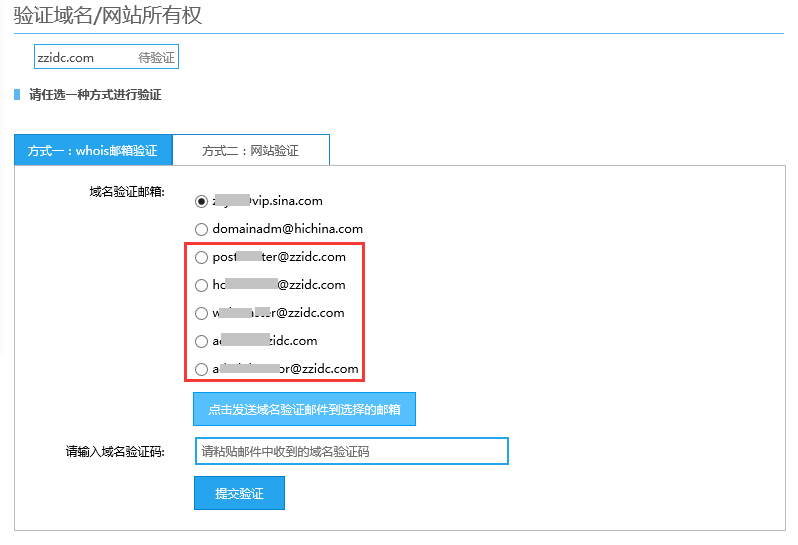798x545 pixels.
Task: Select the vip.sina.com email radio button
Action: pyautogui.click(x=202, y=201)
